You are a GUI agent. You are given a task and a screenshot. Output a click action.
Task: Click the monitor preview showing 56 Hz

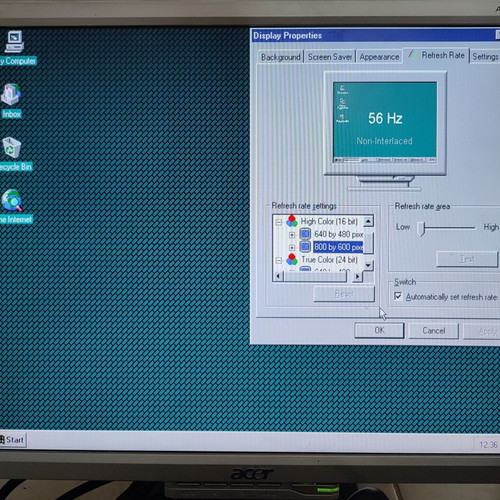385,122
